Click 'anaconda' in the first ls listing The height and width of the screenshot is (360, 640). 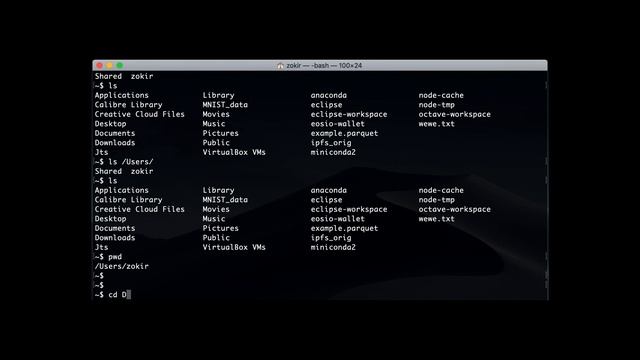pos(329,95)
